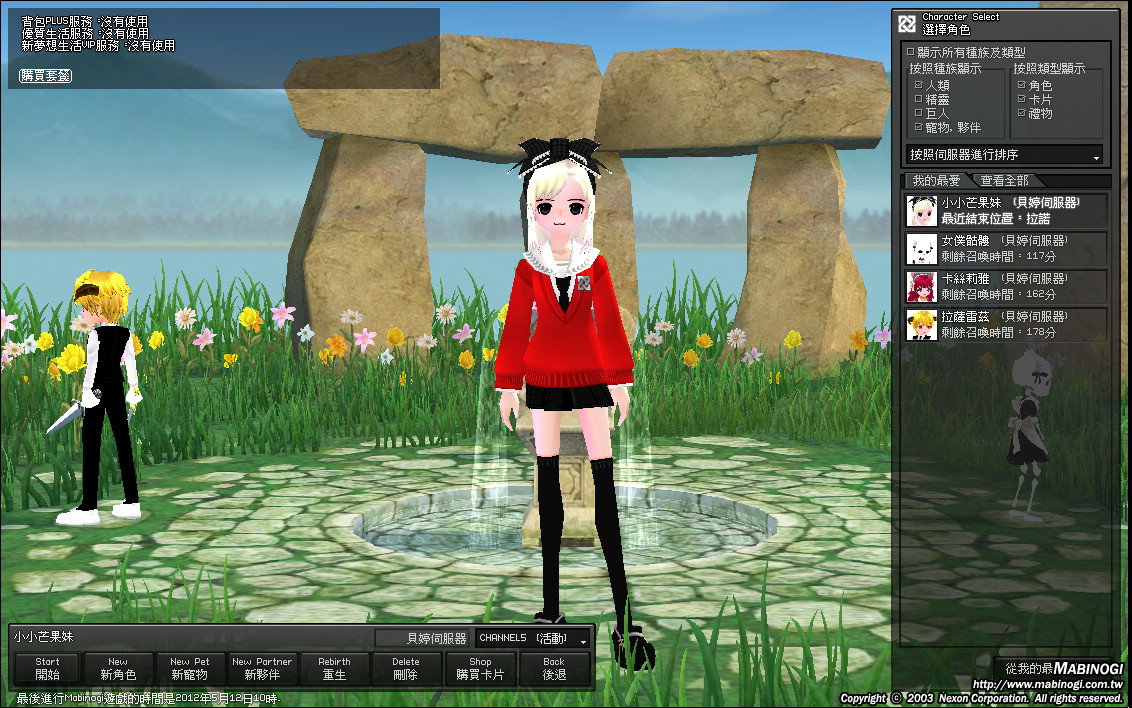Check the 精靈 race filter box

coord(918,100)
